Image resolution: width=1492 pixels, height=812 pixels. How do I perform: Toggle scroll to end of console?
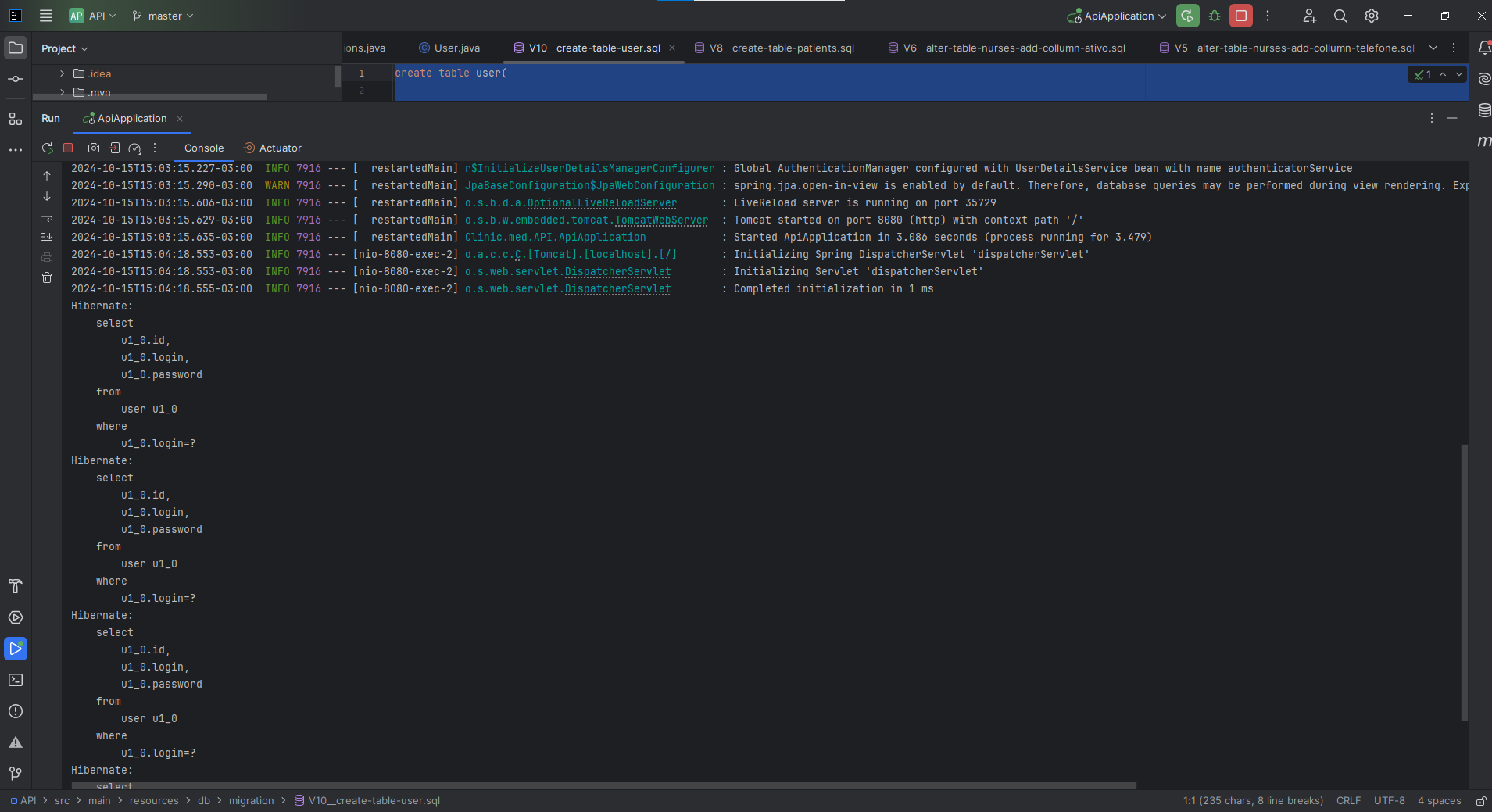(x=47, y=237)
